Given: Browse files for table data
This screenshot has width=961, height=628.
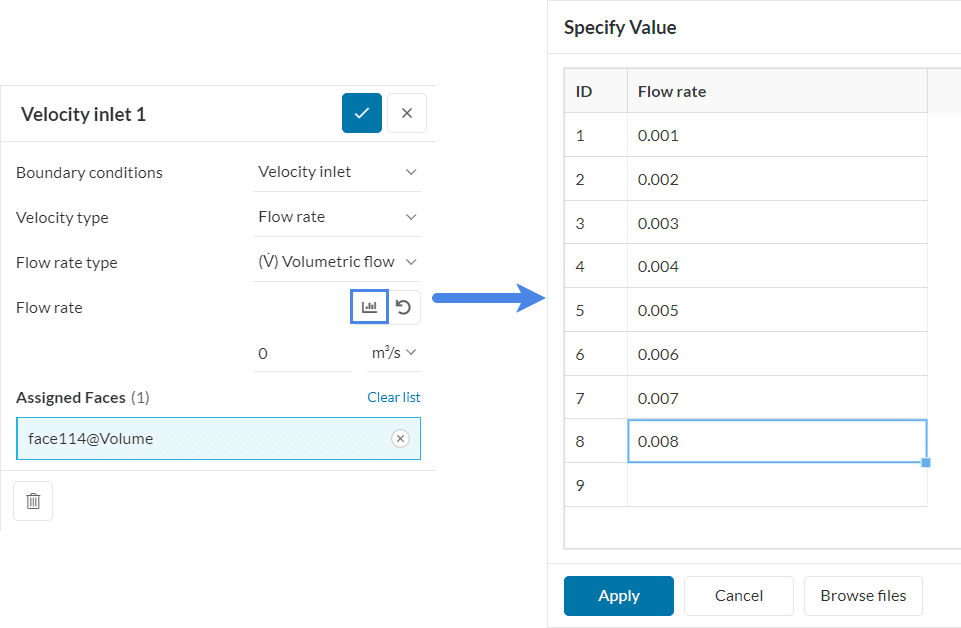Looking at the screenshot, I should [x=863, y=596].
